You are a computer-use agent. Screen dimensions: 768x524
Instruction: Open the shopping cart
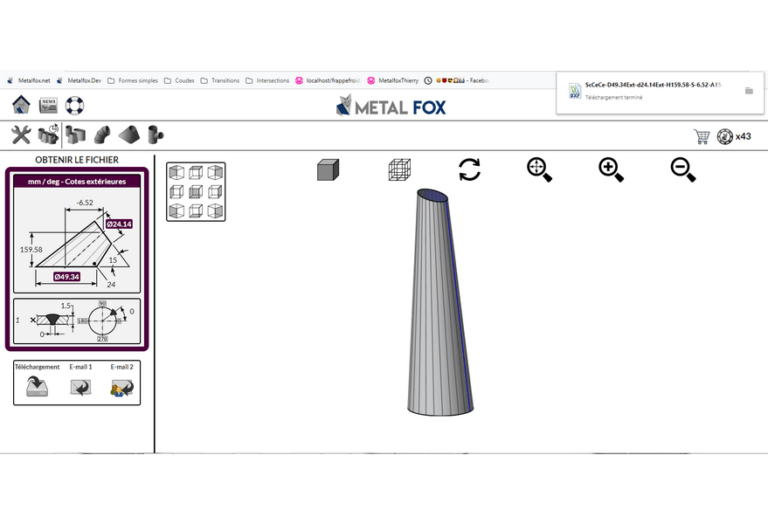[x=702, y=137]
